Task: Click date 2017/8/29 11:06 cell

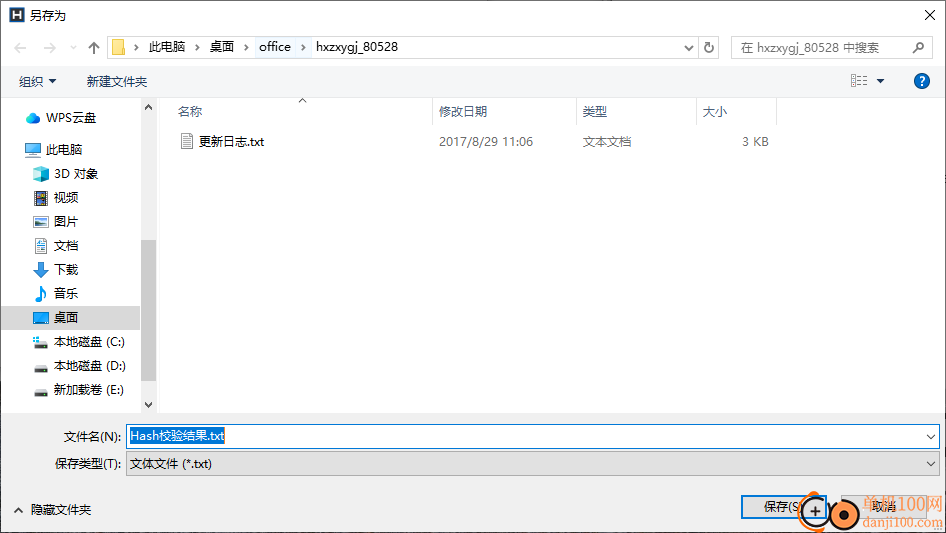Action: tap(486, 142)
